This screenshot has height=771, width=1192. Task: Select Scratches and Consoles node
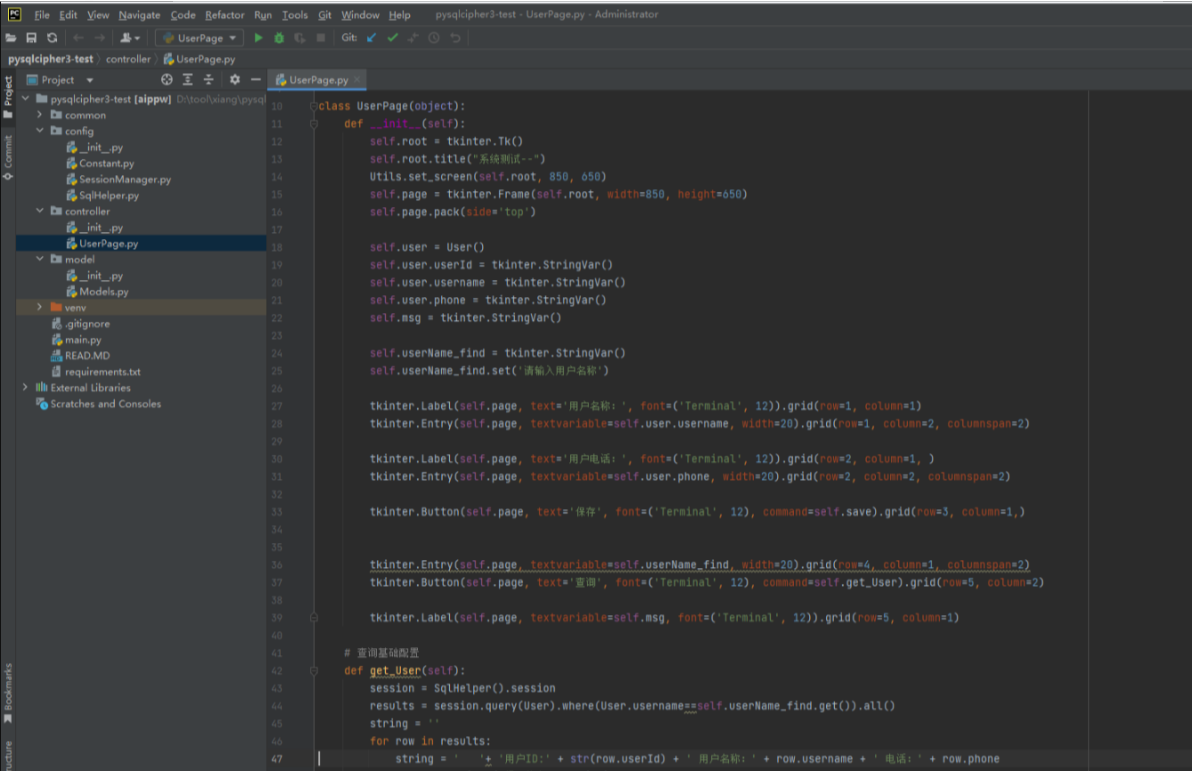(105, 404)
